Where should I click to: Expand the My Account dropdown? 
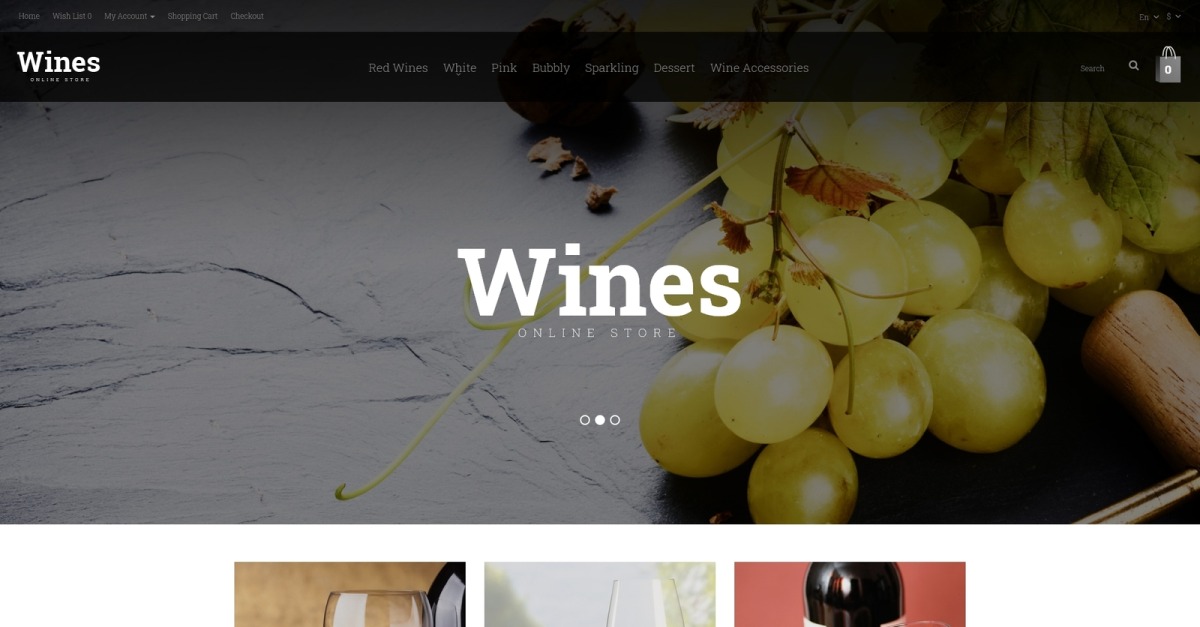pyautogui.click(x=129, y=16)
